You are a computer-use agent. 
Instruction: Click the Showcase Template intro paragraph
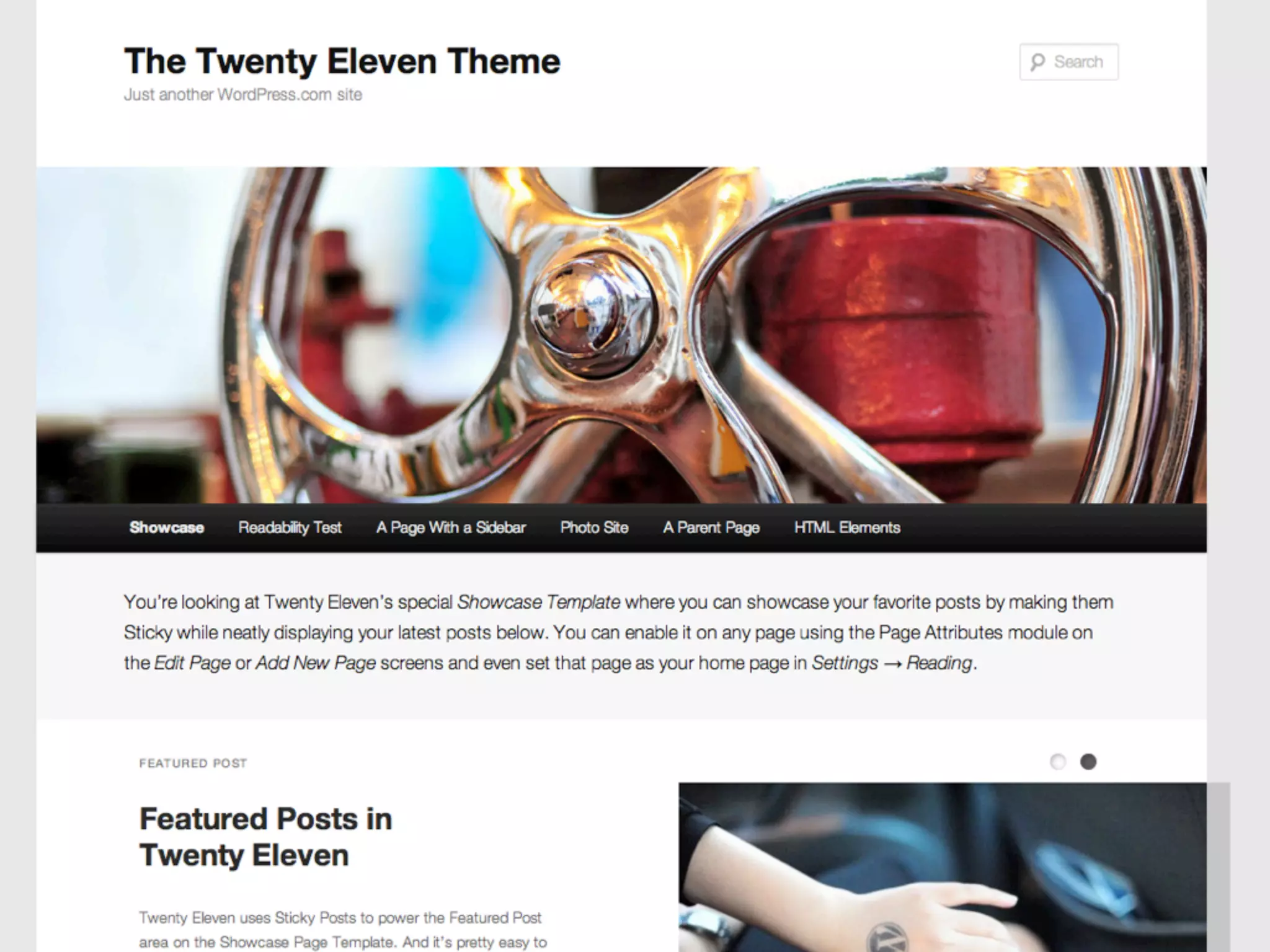tap(618, 632)
